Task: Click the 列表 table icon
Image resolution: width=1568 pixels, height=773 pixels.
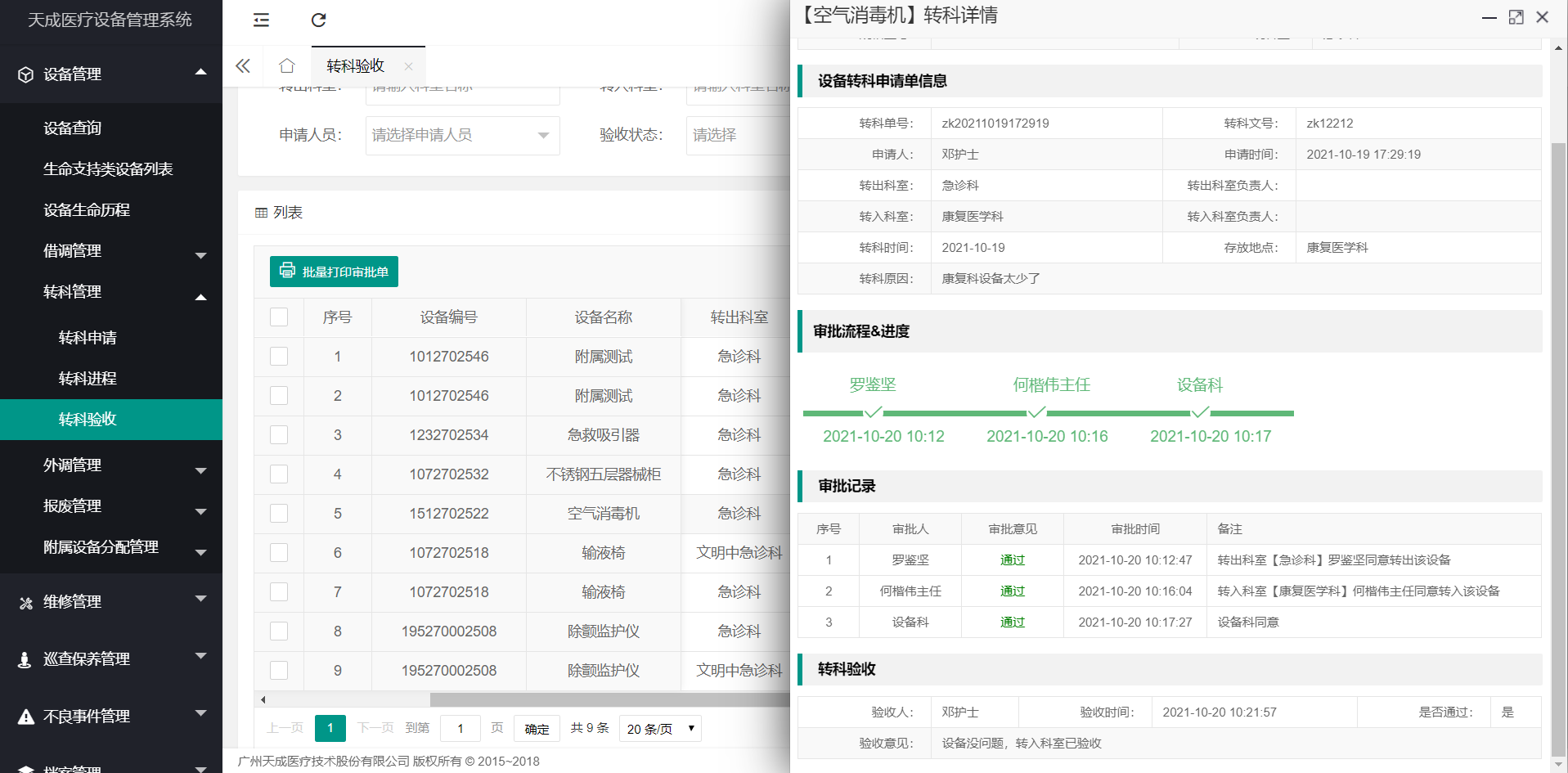Action: coord(262,213)
